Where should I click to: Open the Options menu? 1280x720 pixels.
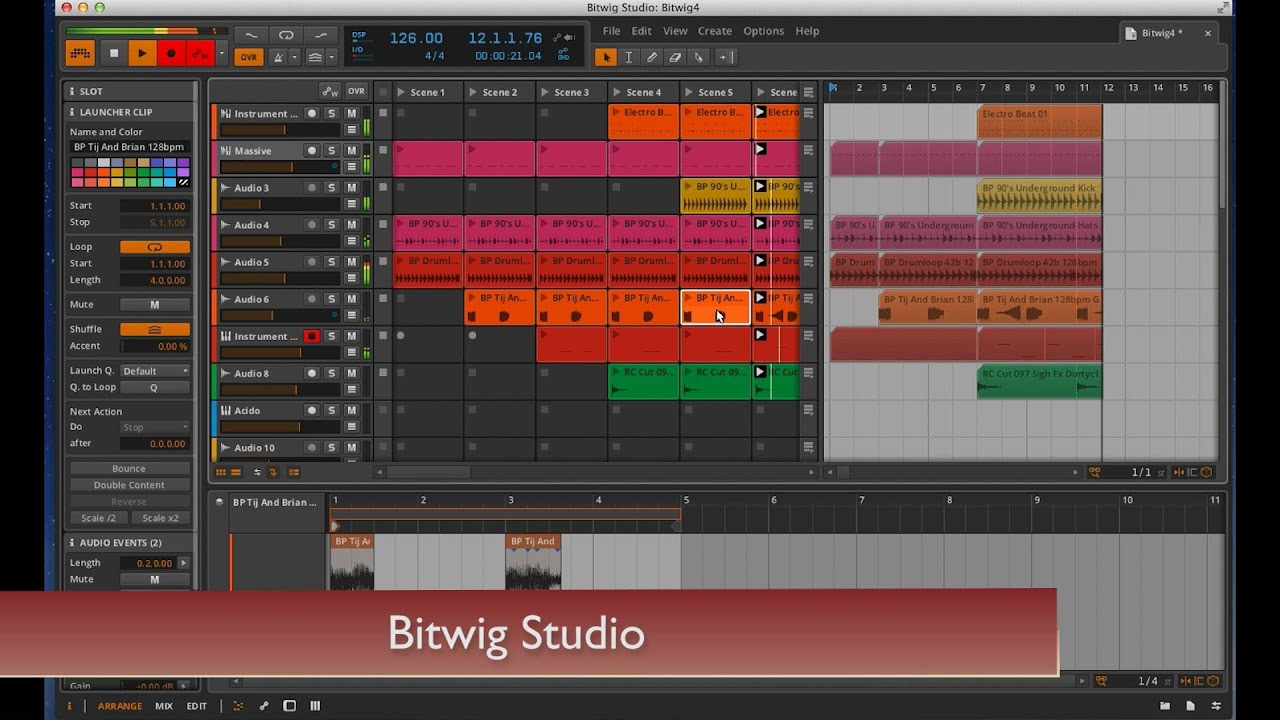(x=763, y=31)
